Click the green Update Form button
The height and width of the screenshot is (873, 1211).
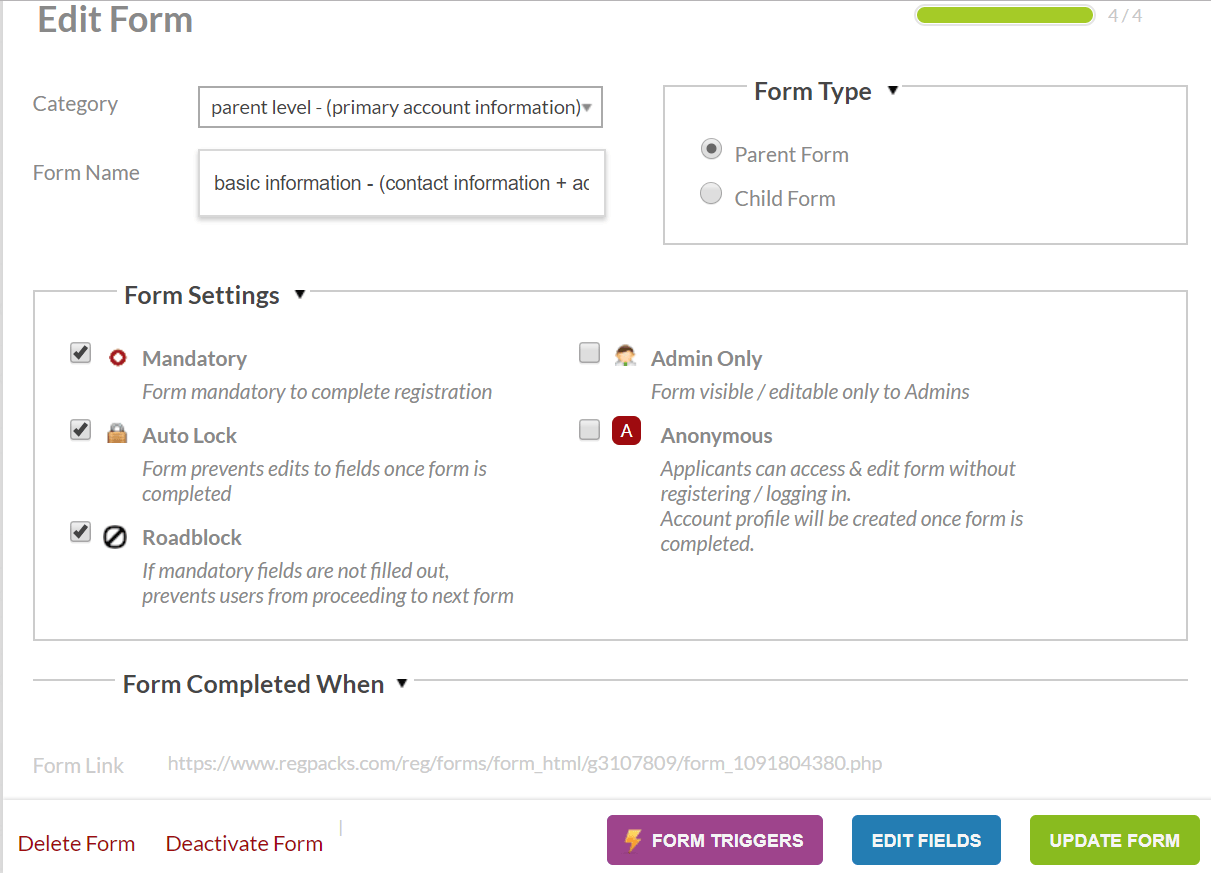(x=1114, y=840)
